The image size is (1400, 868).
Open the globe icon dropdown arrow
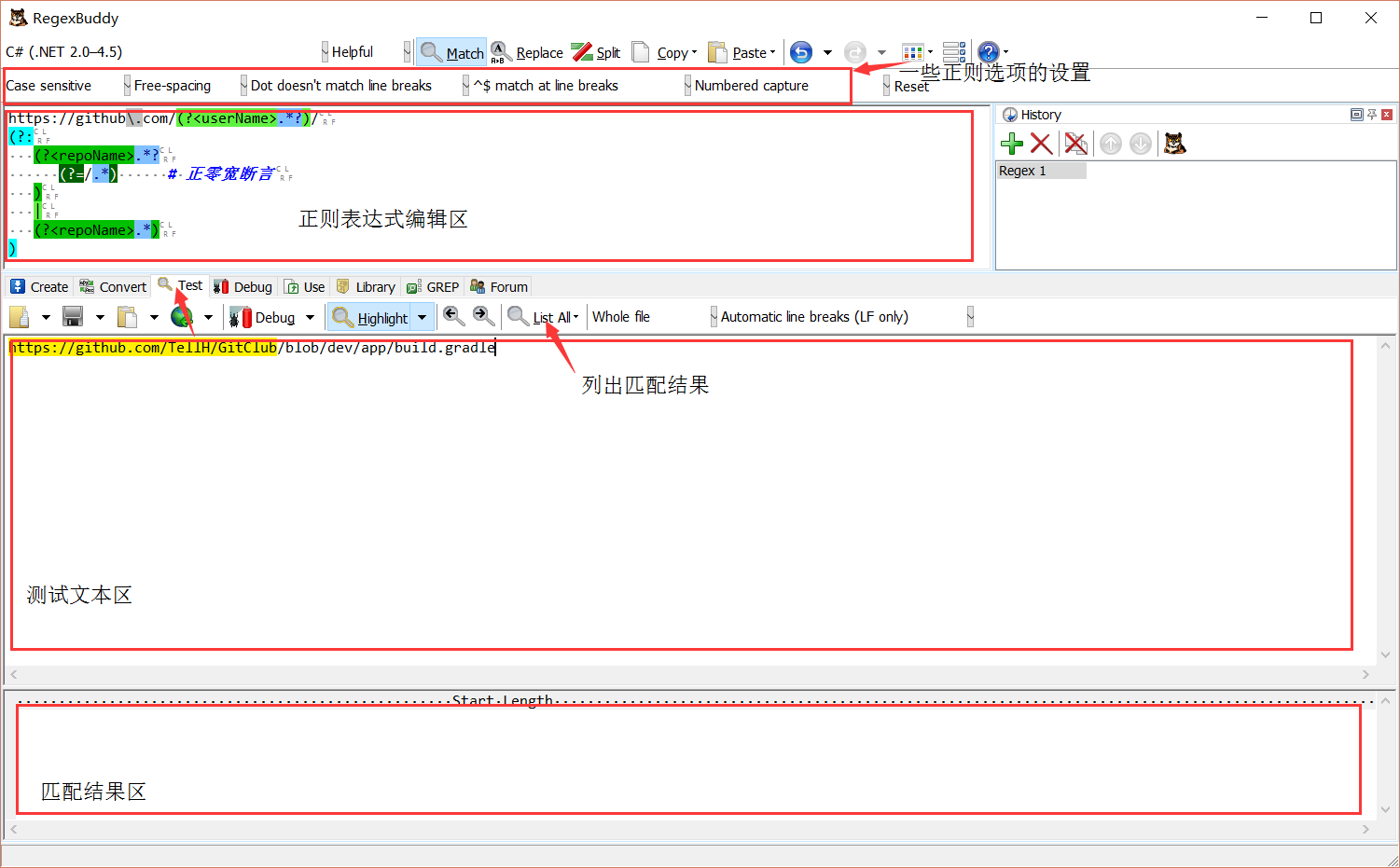(x=208, y=318)
